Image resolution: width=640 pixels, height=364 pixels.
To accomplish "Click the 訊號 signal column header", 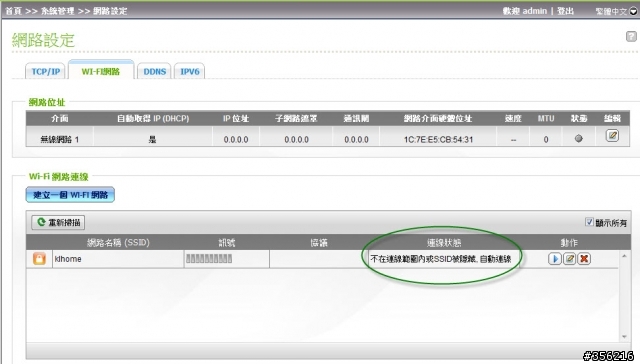I will tap(227, 243).
